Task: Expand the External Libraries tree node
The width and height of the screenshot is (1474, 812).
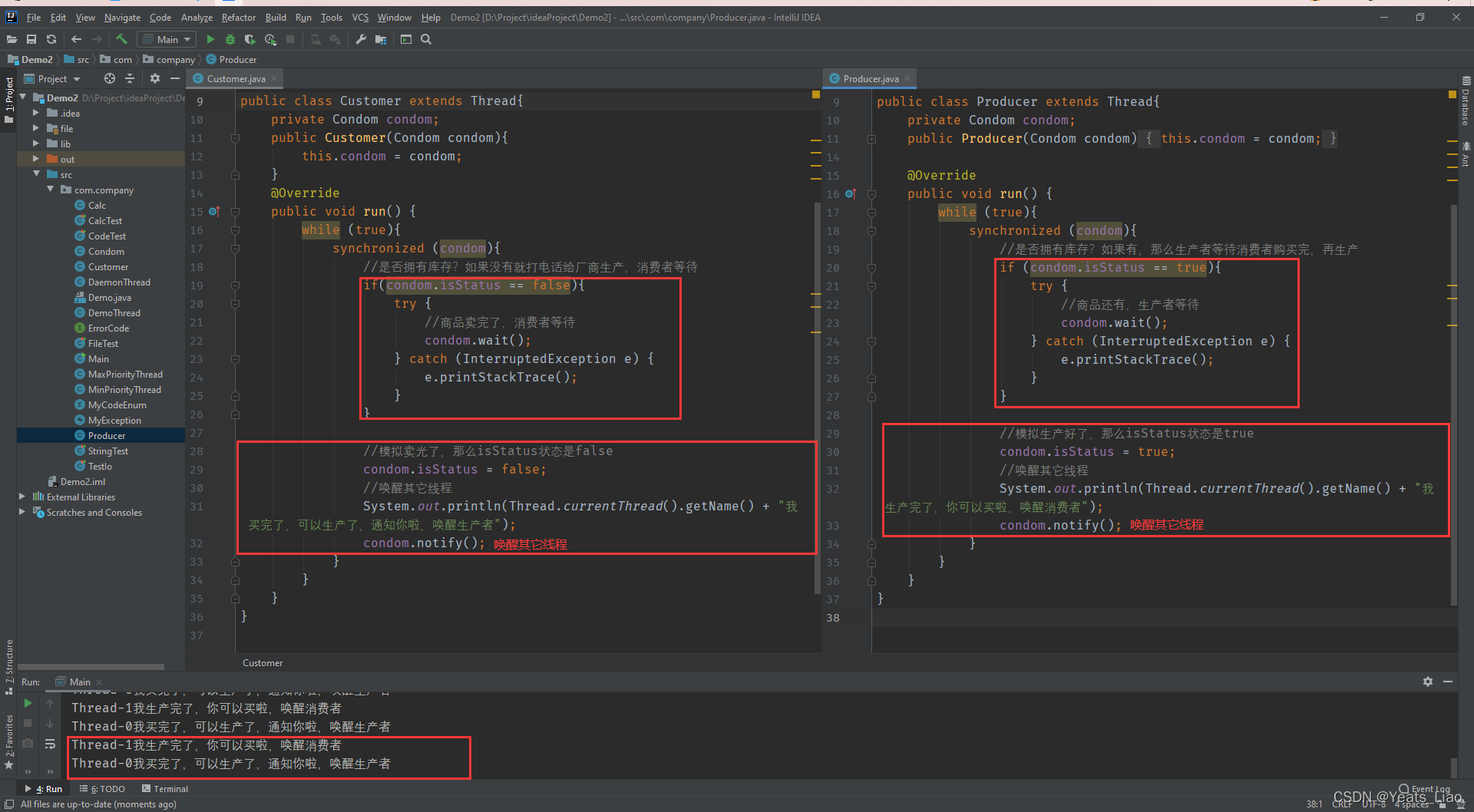Action: point(22,497)
